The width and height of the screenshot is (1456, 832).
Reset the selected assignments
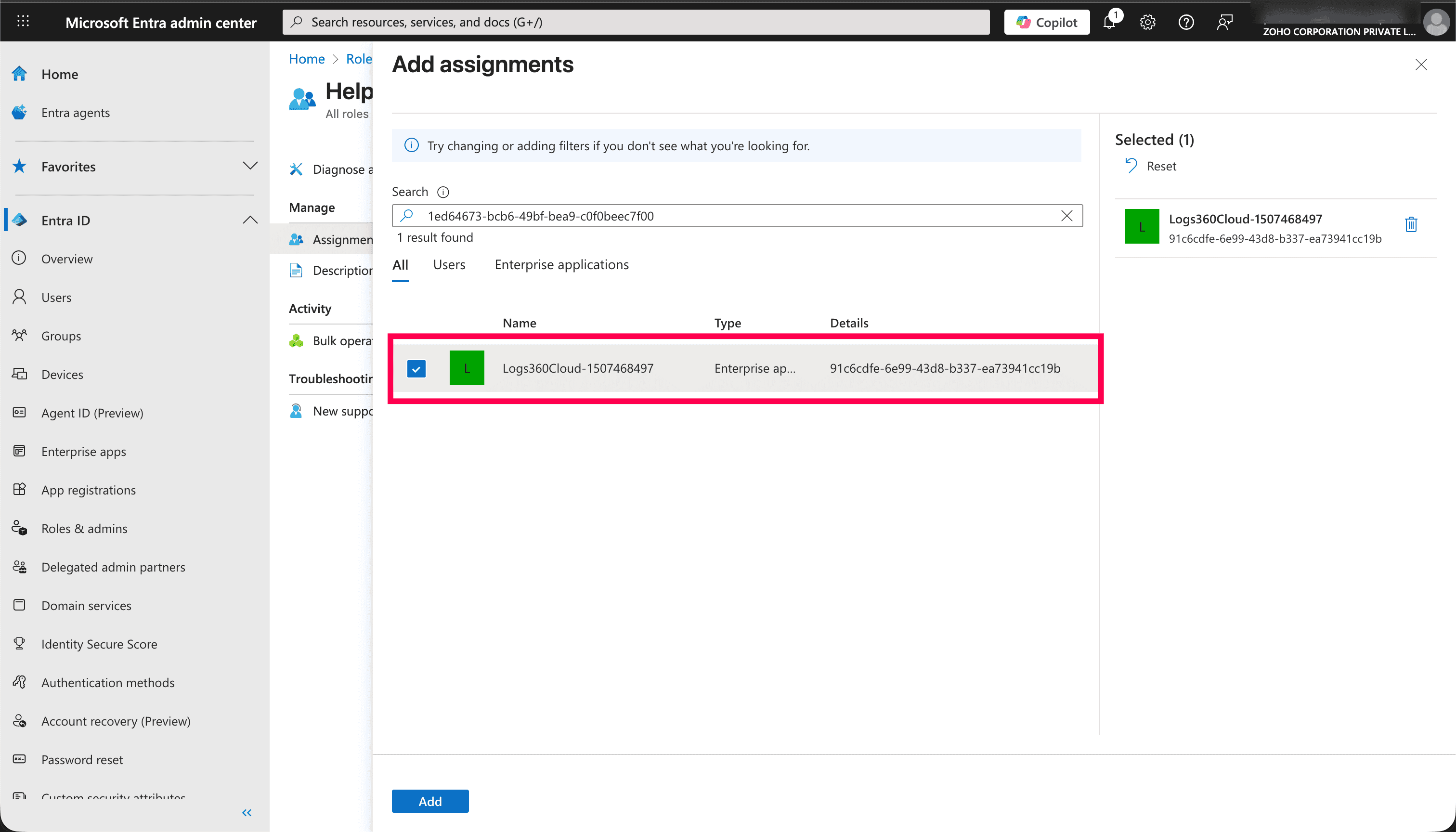pyautogui.click(x=1151, y=166)
